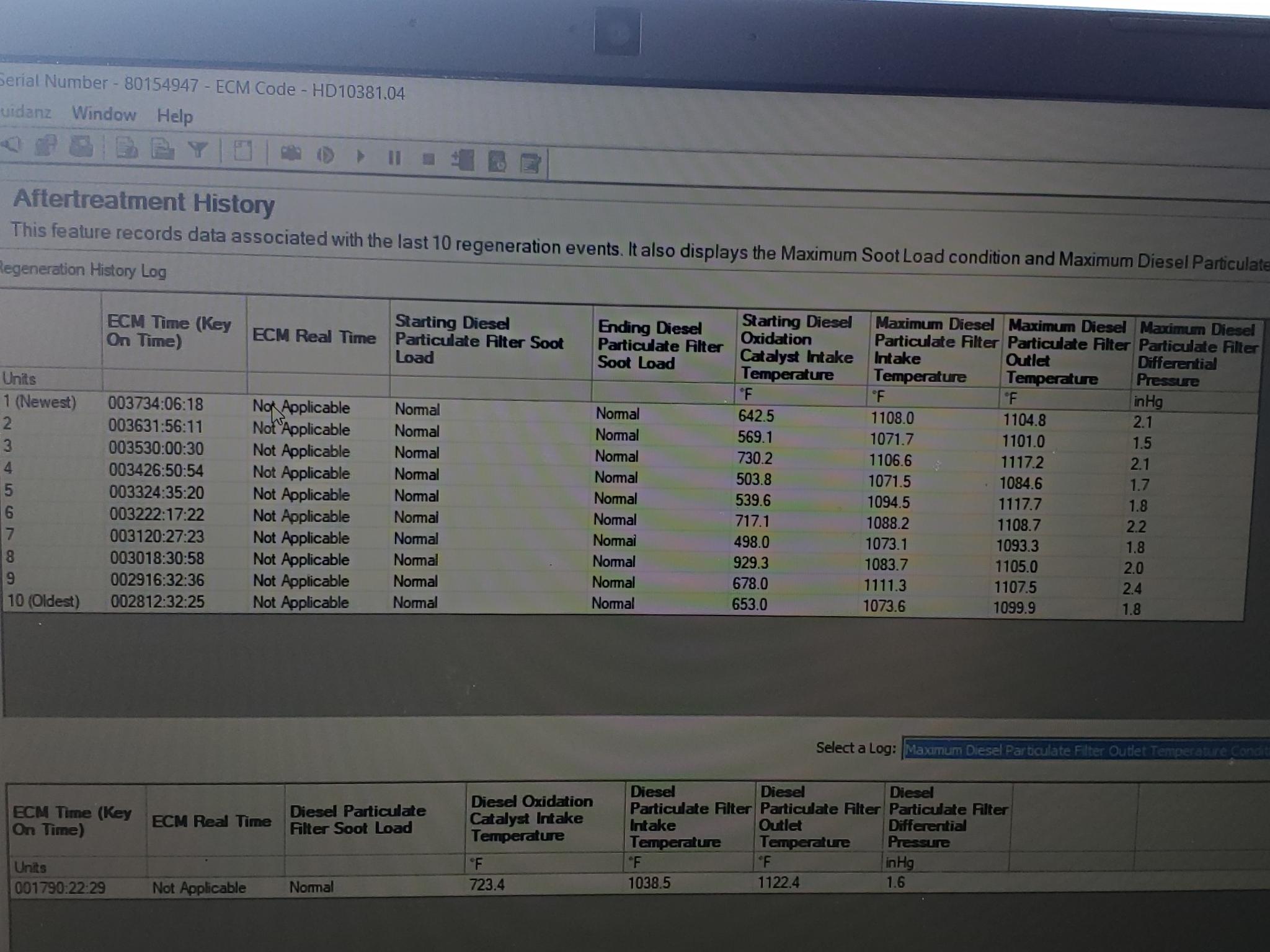The width and height of the screenshot is (1270, 952).
Task: Click the Ending Diesel Particulate Filter Soot Load header
Action: tap(660, 345)
